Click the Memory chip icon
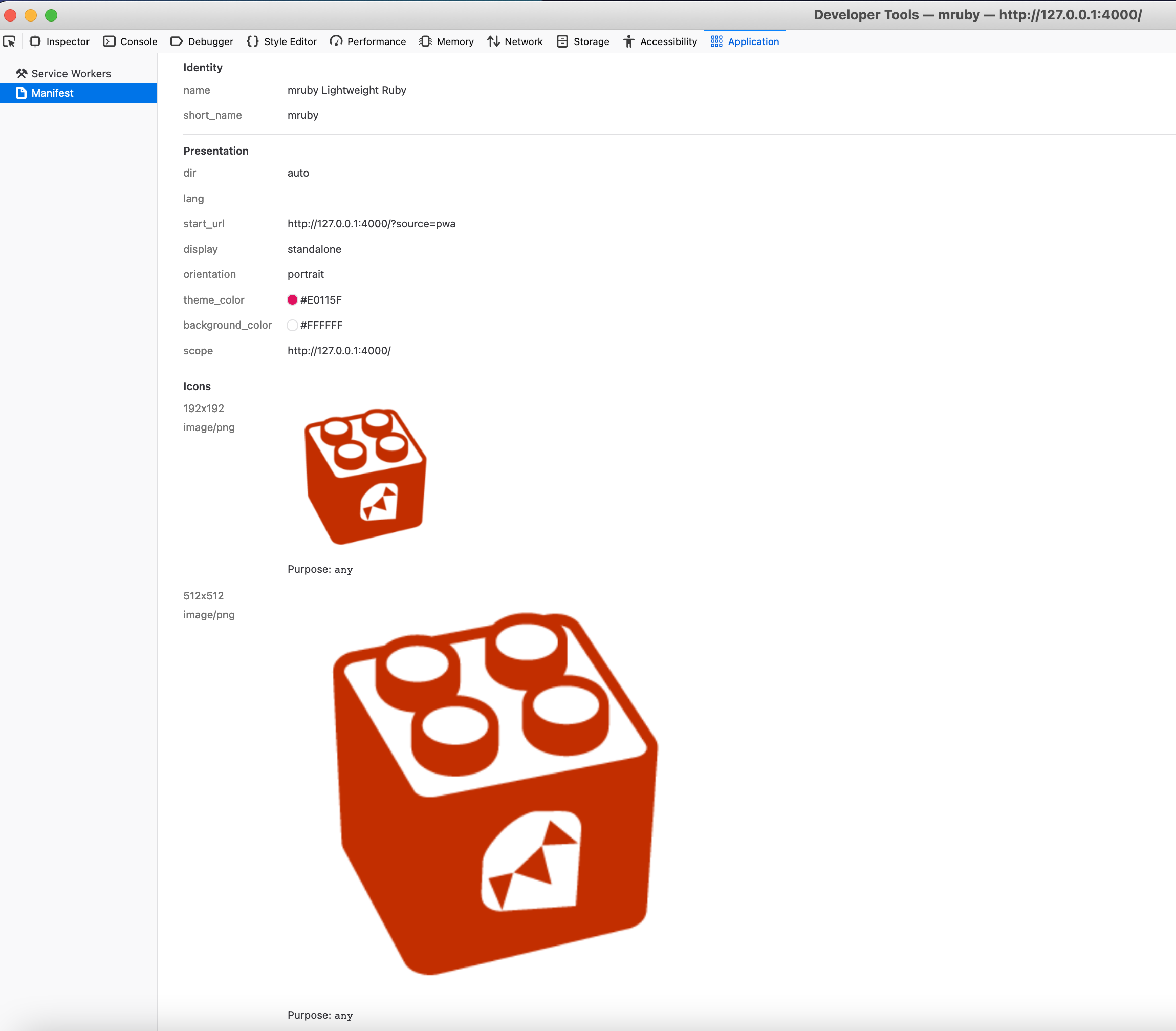Image resolution: width=1176 pixels, height=1031 pixels. pyautogui.click(x=426, y=41)
